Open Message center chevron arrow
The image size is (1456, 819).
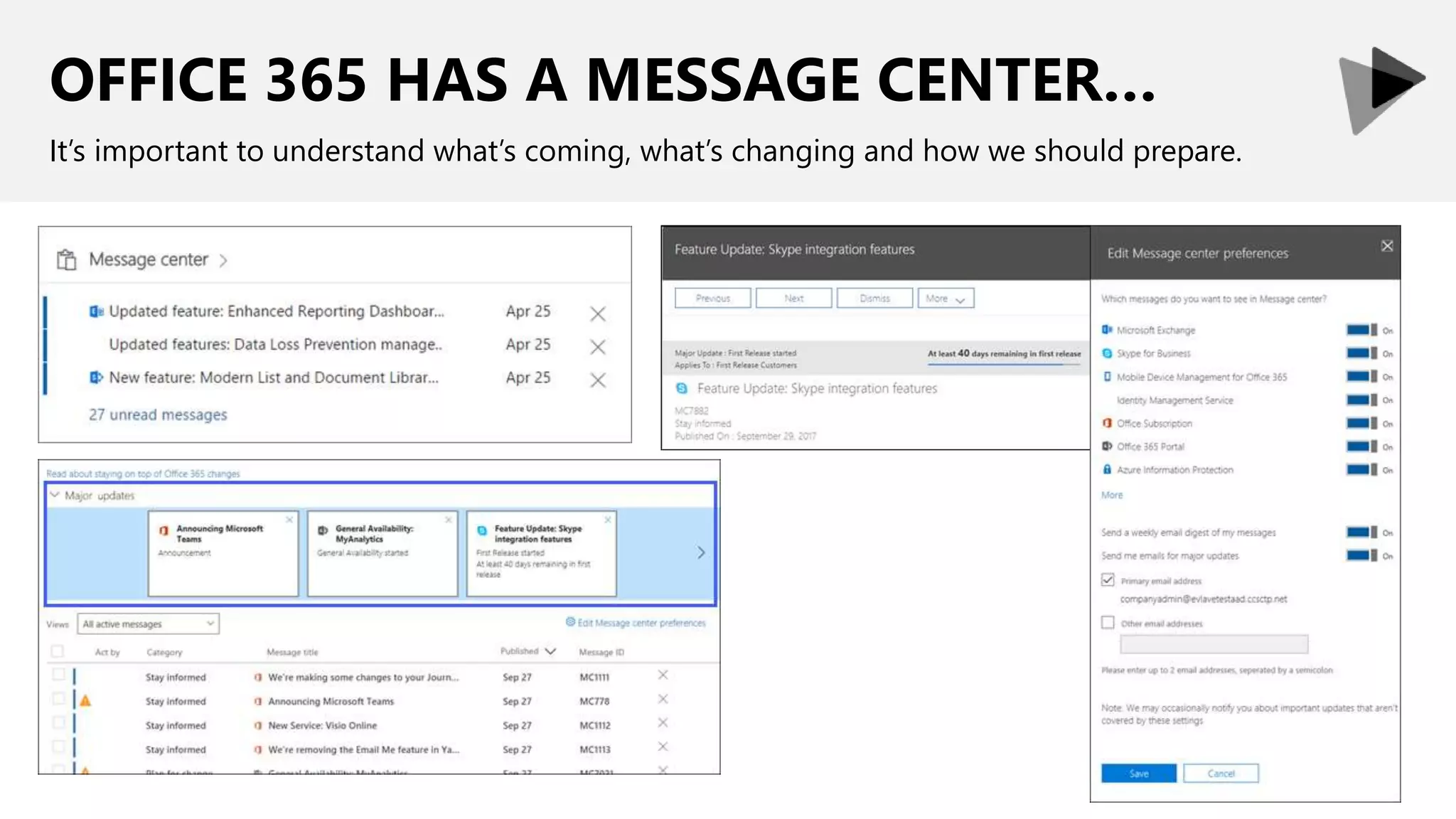tap(223, 261)
